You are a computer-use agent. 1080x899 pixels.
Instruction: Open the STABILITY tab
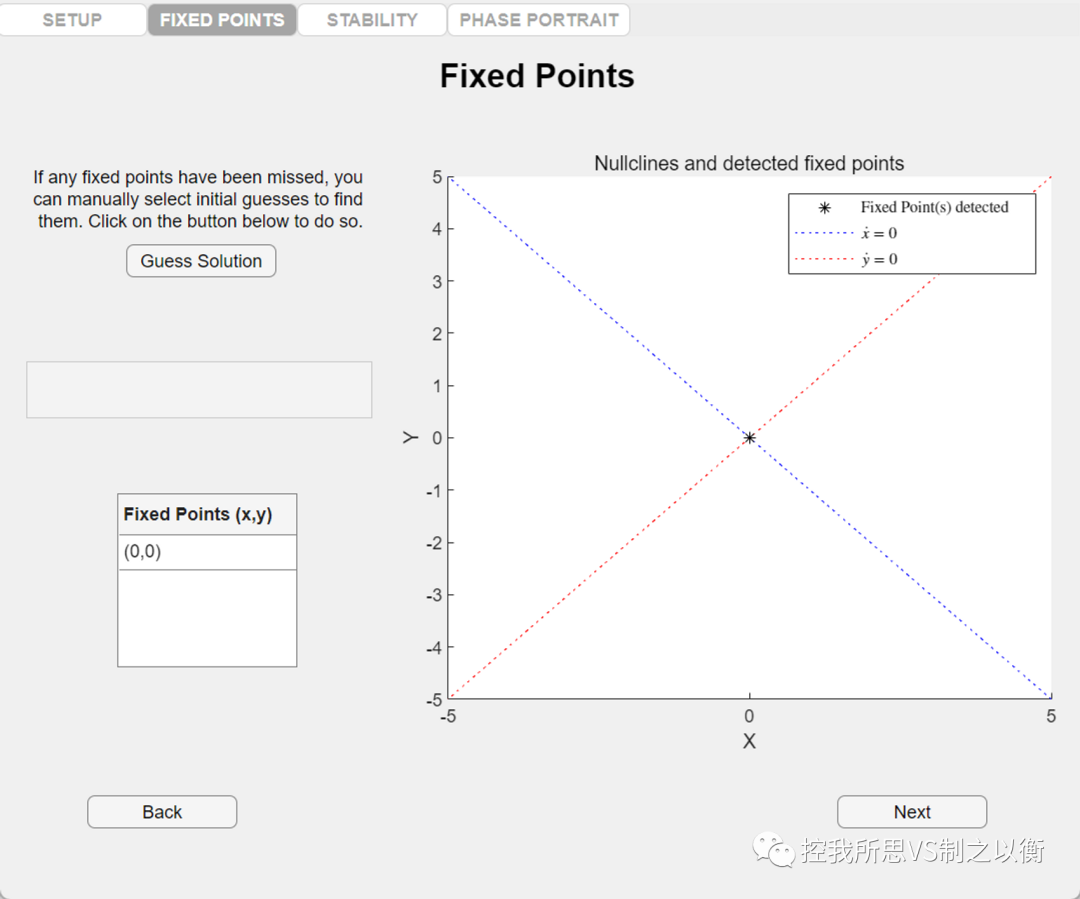coord(372,20)
